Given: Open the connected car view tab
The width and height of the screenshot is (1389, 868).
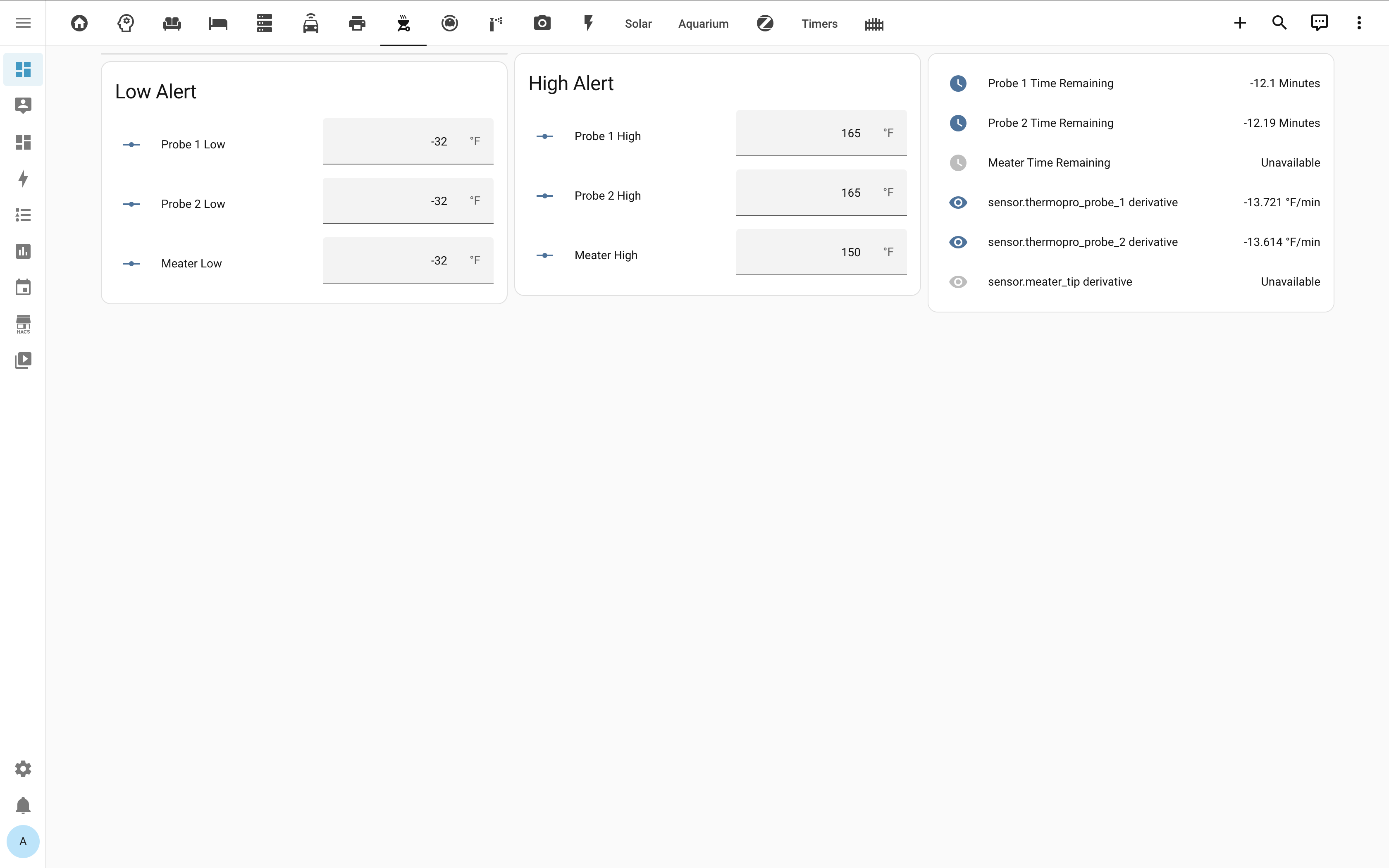Looking at the screenshot, I should (310, 23).
